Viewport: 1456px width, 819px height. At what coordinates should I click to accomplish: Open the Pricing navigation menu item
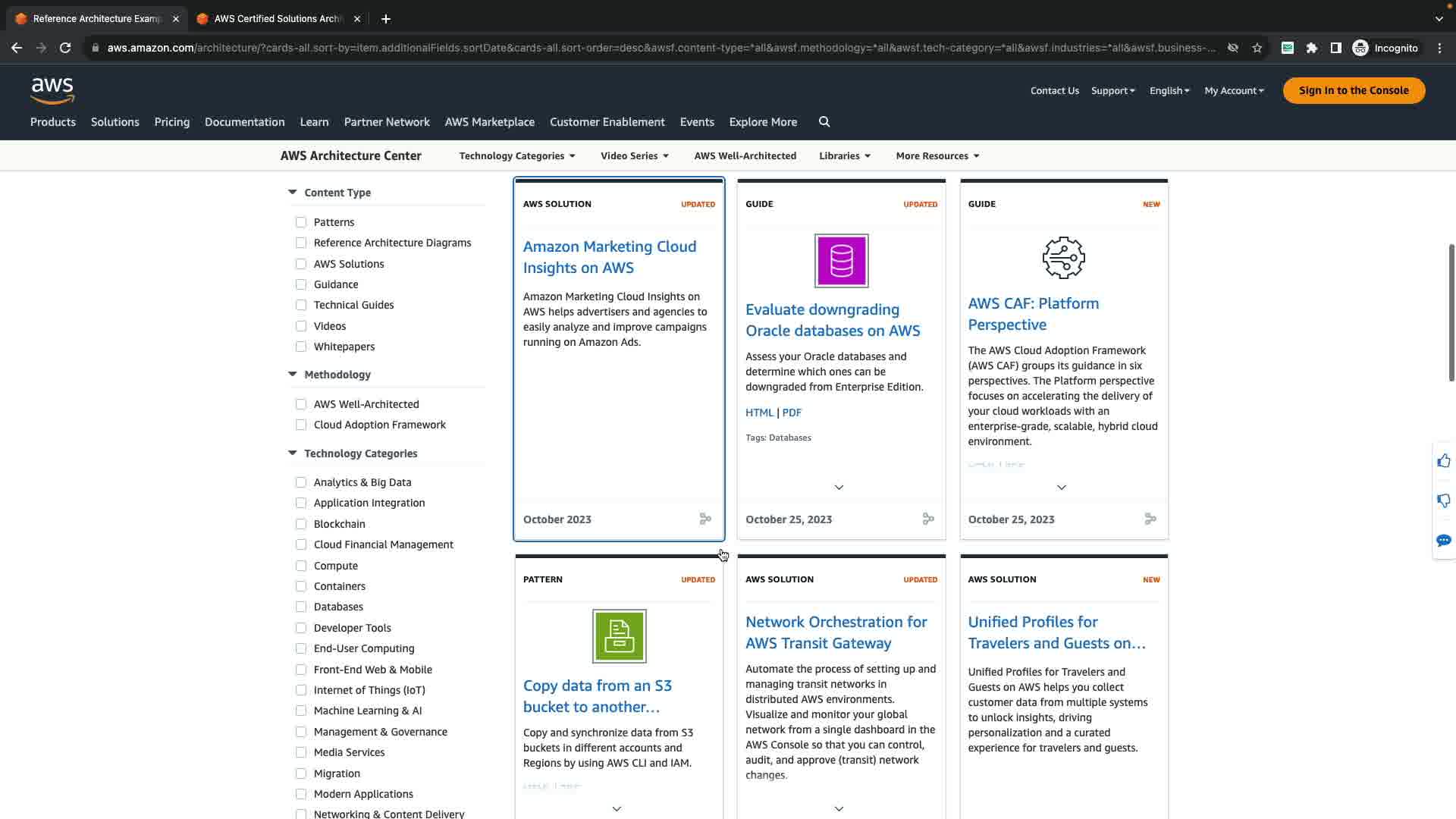pyautogui.click(x=171, y=122)
